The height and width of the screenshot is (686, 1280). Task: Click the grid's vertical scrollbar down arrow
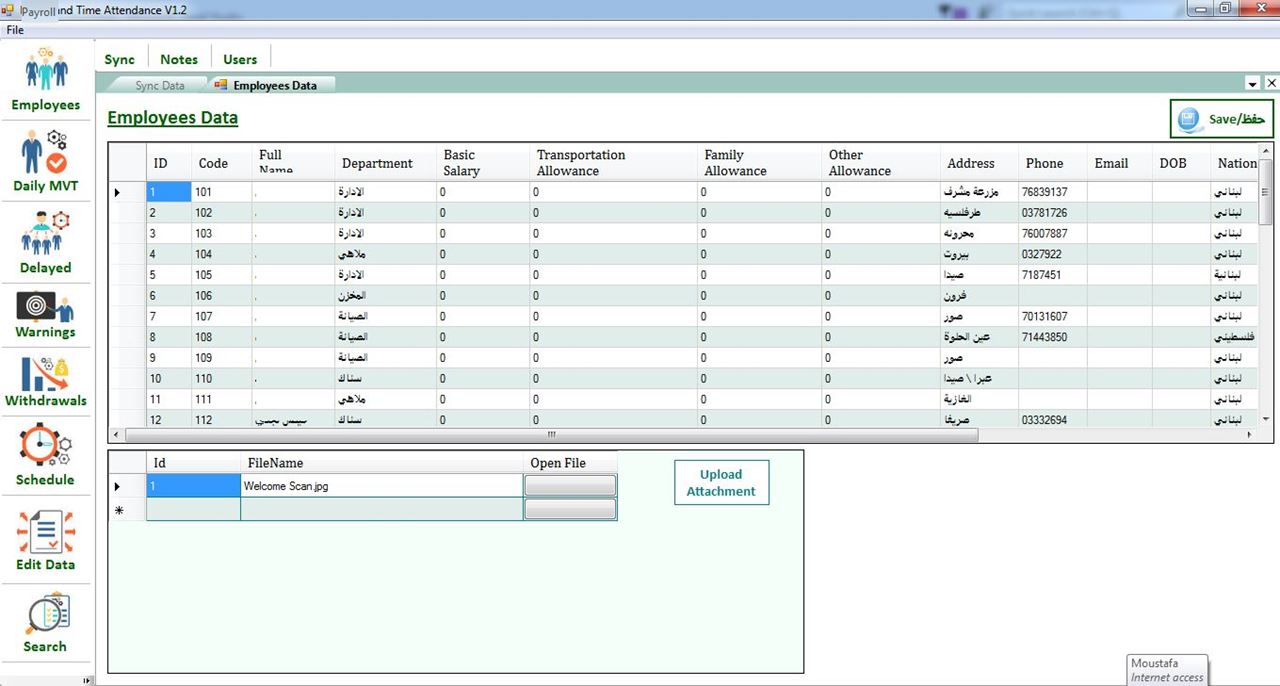1265,419
